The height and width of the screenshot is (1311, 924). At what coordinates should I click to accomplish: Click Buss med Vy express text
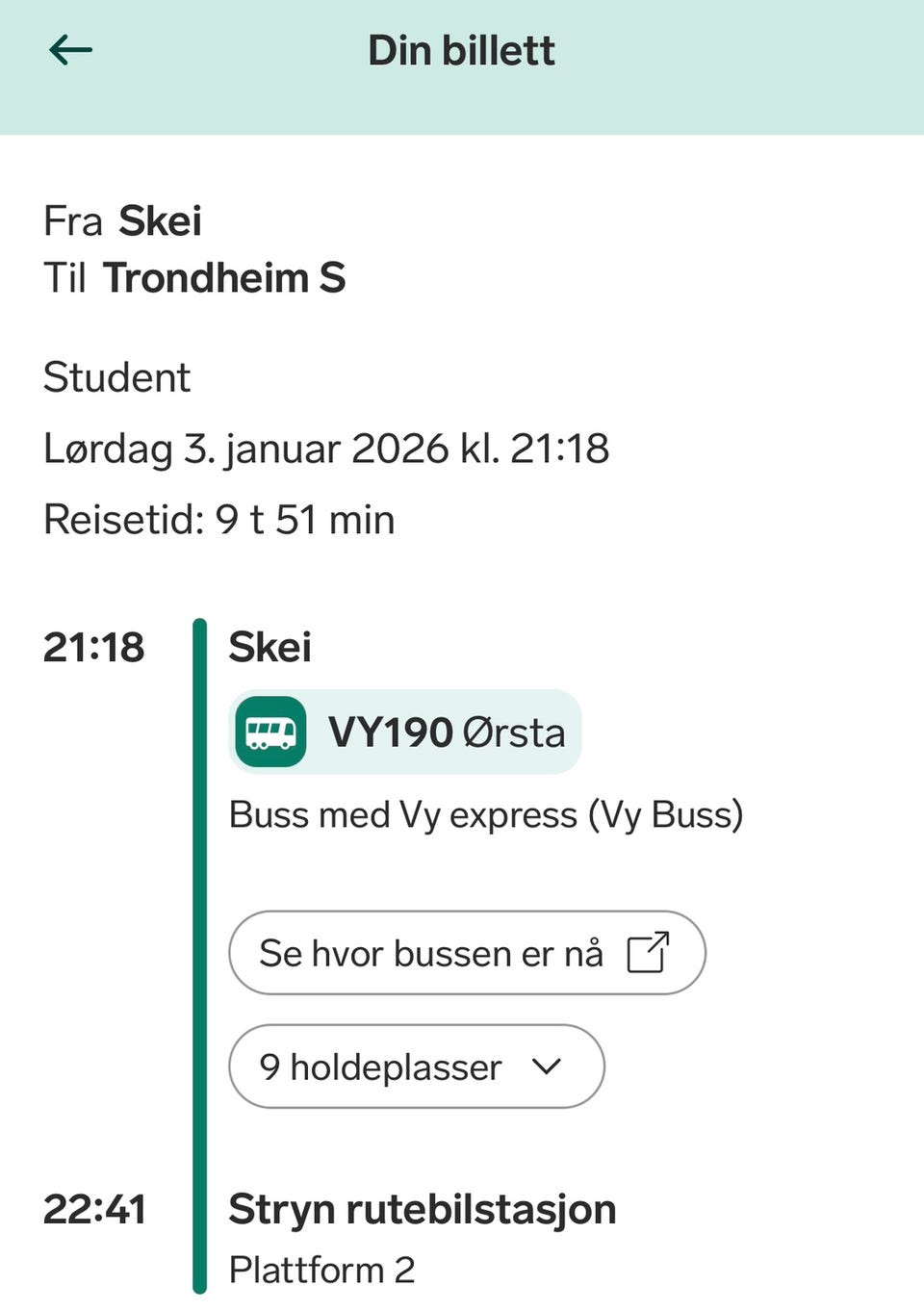click(485, 815)
